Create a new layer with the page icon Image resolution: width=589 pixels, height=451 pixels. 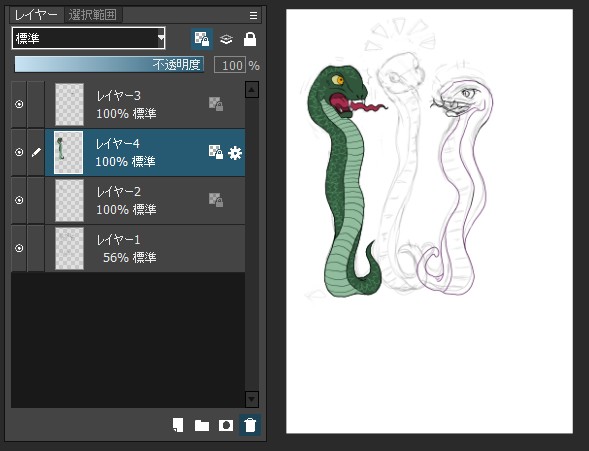coord(178,425)
